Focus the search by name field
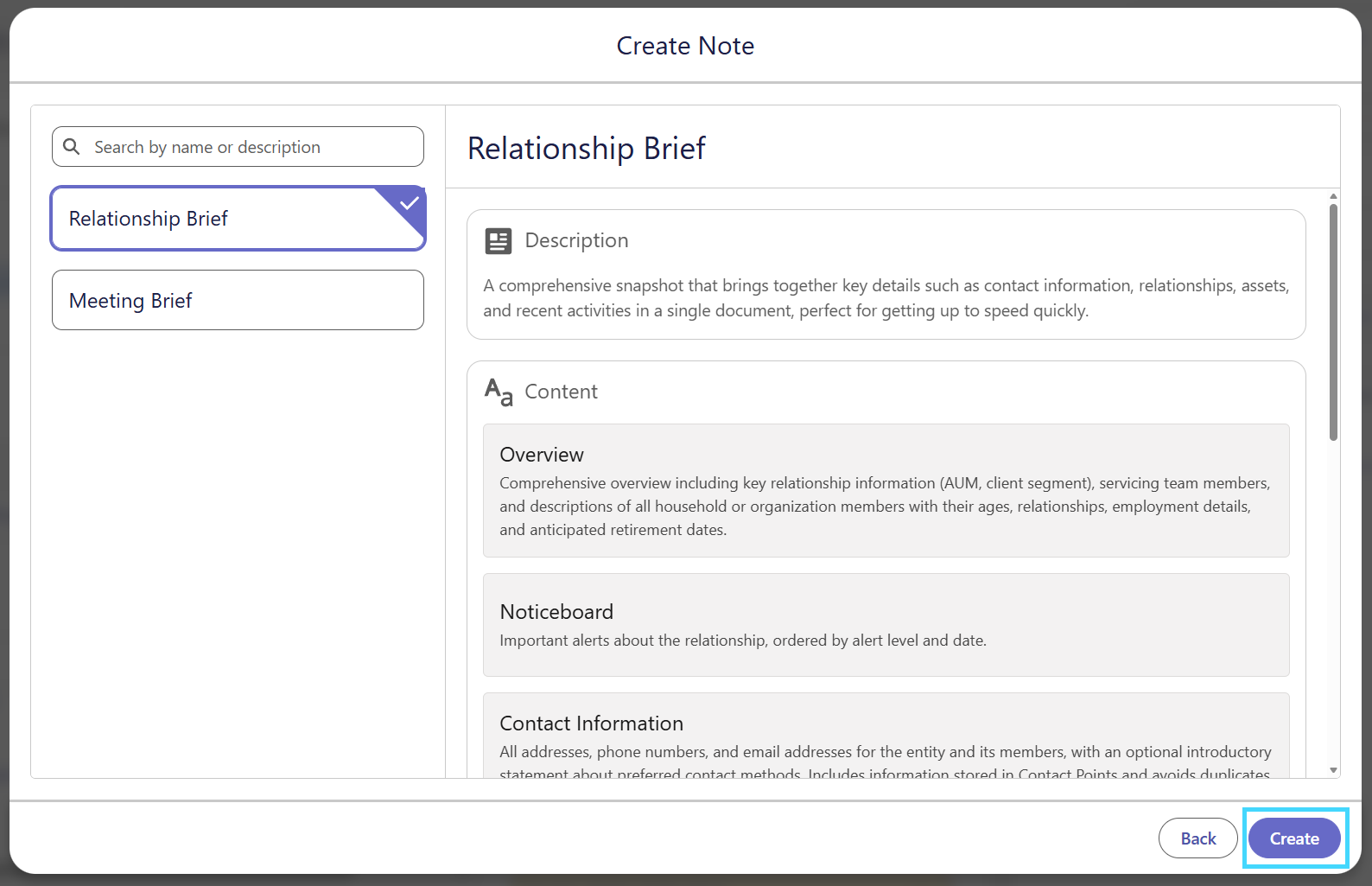Image resolution: width=1372 pixels, height=886 pixels. click(x=238, y=147)
